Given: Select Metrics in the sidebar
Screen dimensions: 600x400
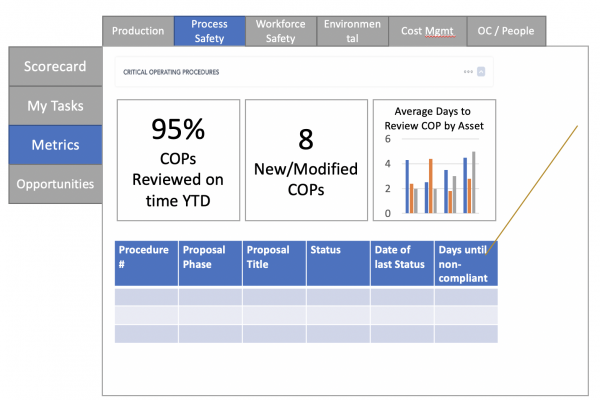Looking at the screenshot, I should pos(55,145).
